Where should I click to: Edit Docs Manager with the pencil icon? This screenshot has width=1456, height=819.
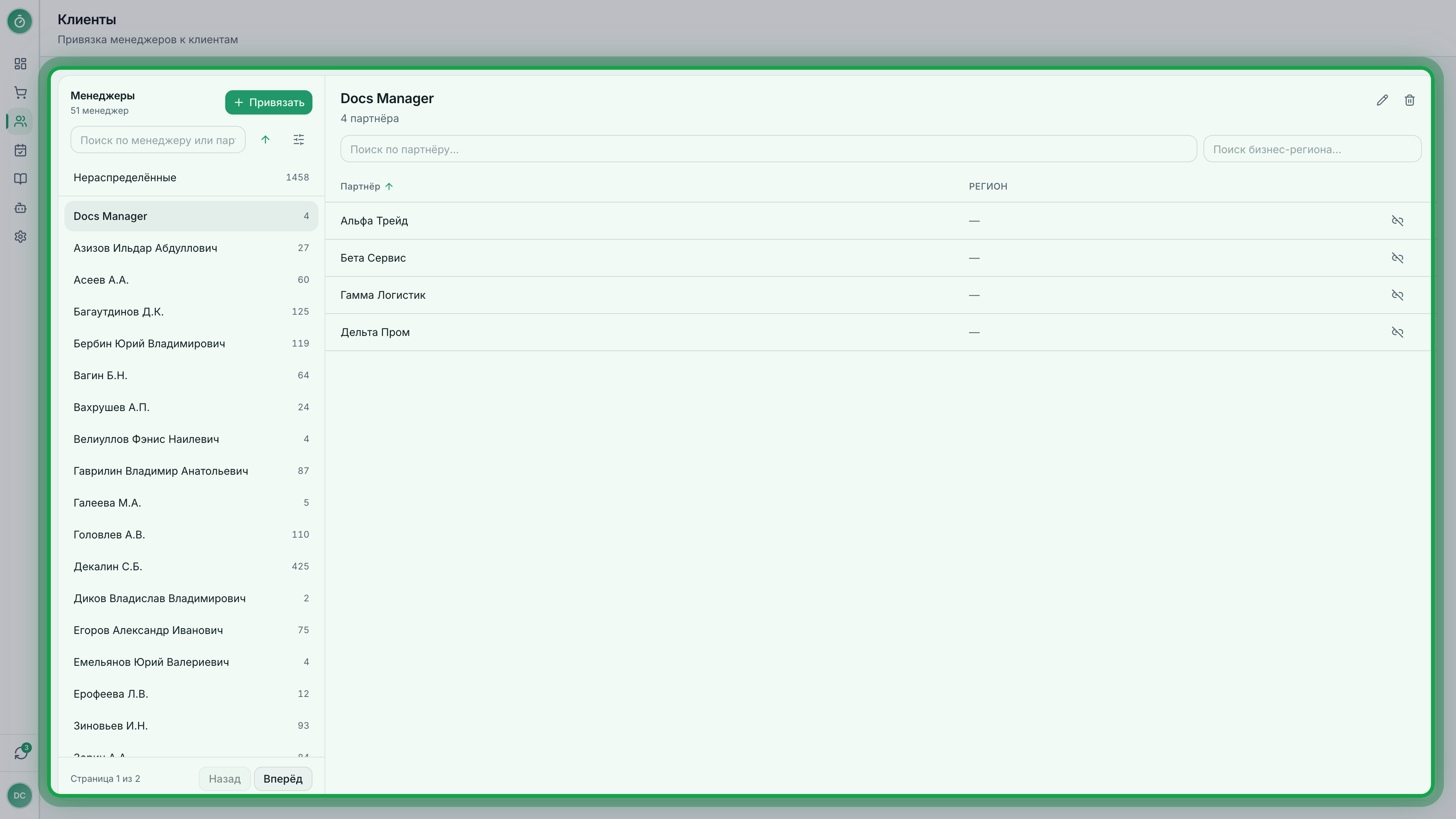[x=1382, y=100]
